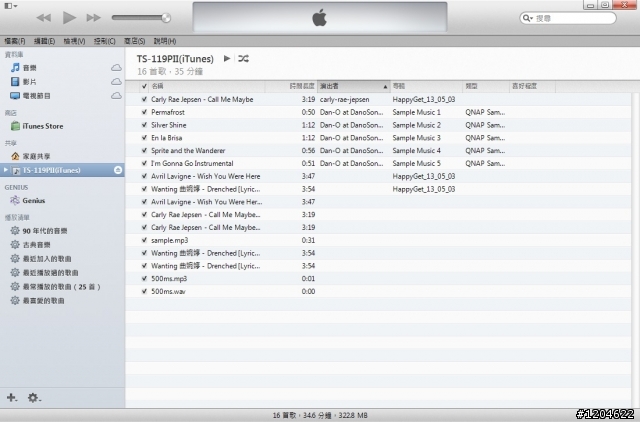
Task: Open the Store (S) menu
Action: point(134,41)
